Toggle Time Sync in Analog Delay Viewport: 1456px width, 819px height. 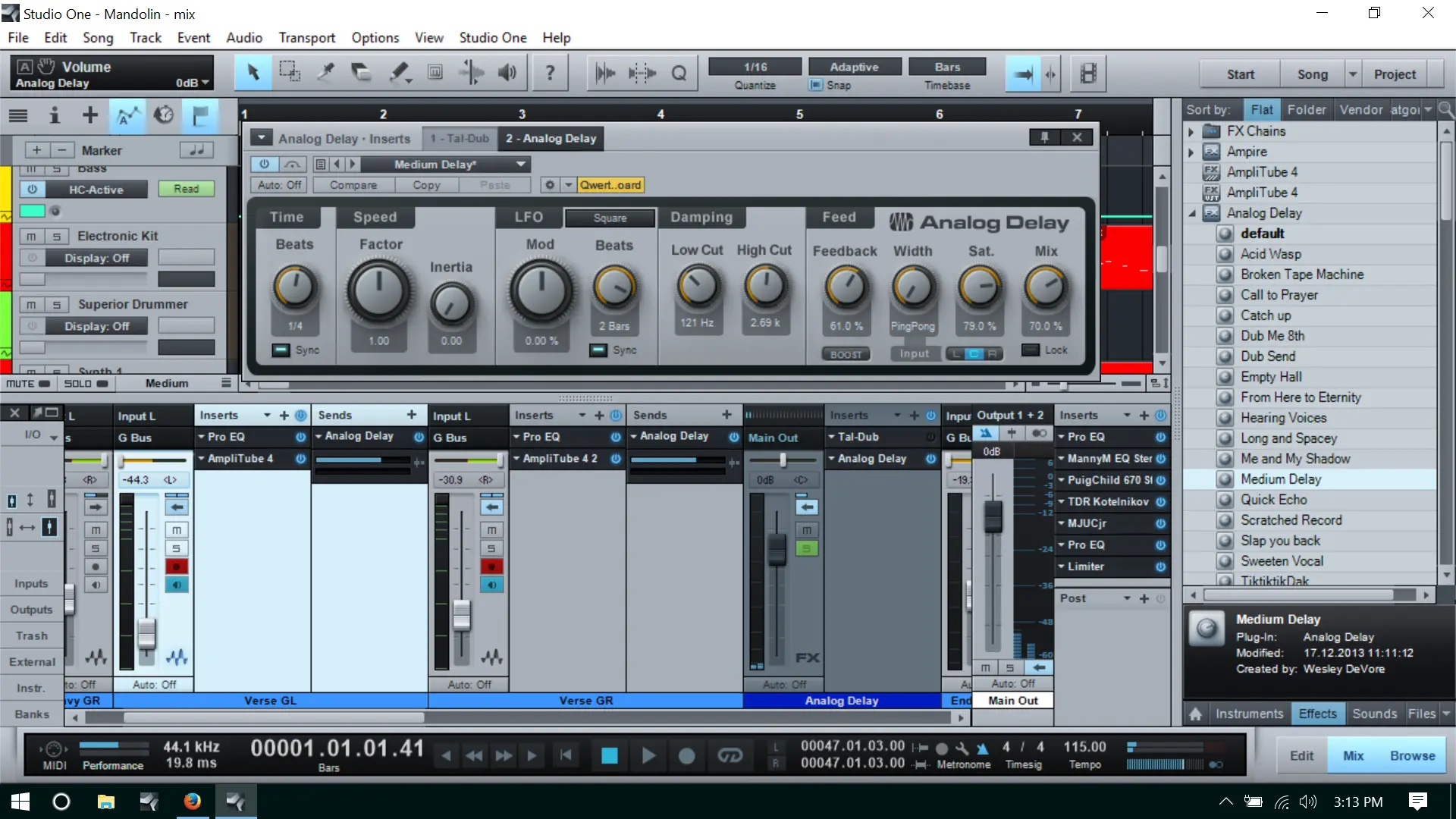pos(281,350)
